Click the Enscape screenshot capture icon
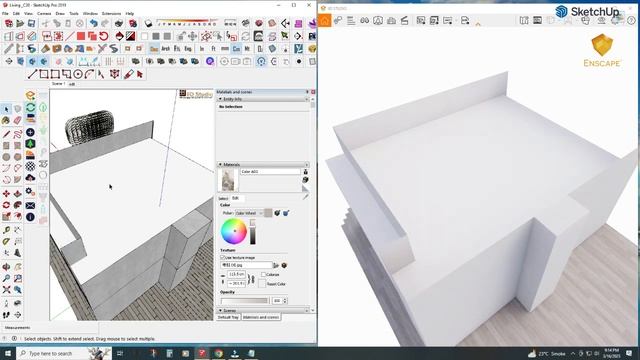640x360 pixels. [421, 20]
